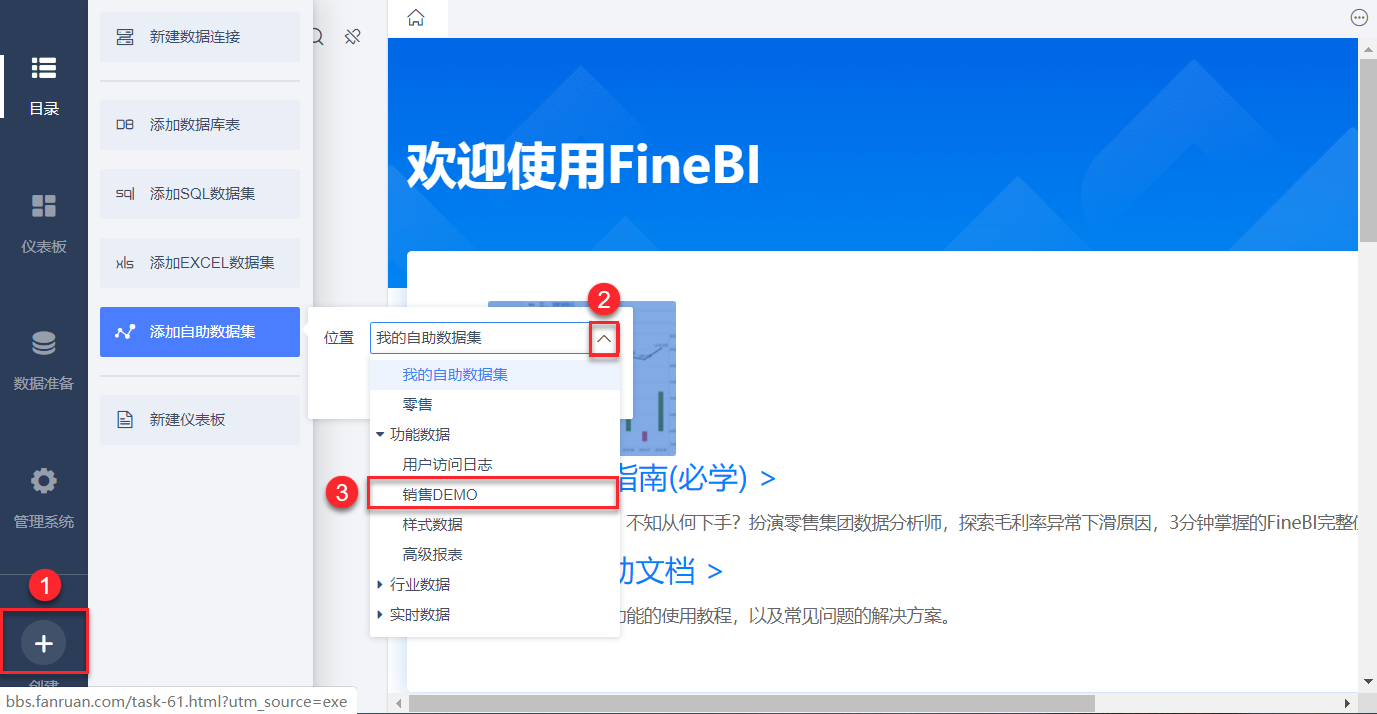Click the 位置 combo box field
Screen dimensions: 1377x714
coord(494,338)
